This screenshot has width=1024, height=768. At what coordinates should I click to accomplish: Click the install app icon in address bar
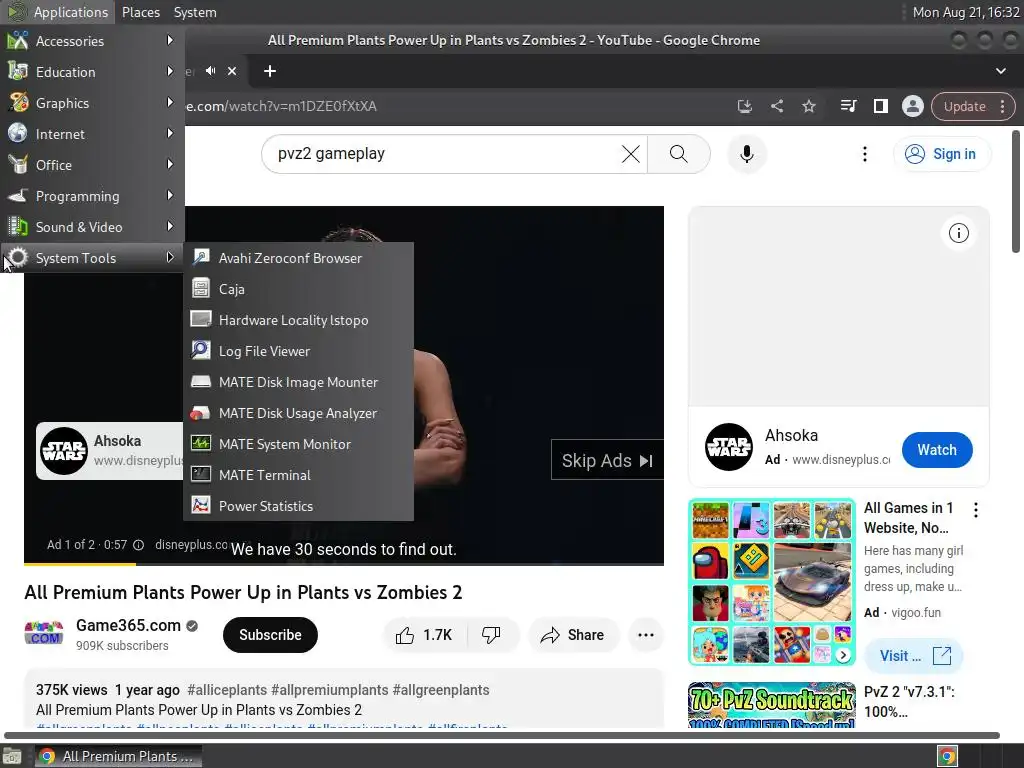tap(744, 106)
